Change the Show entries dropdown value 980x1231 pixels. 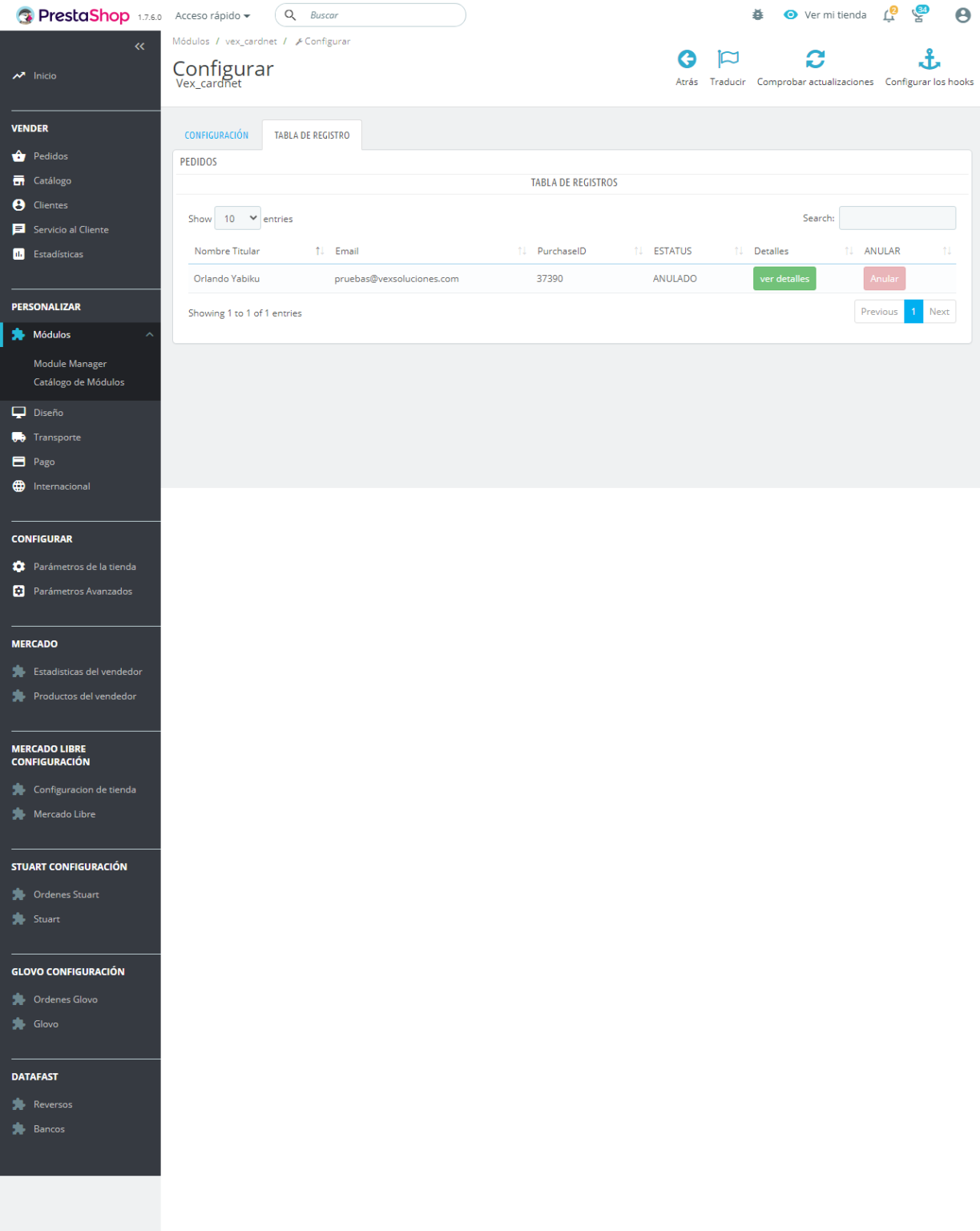click(x=237, y=217)
